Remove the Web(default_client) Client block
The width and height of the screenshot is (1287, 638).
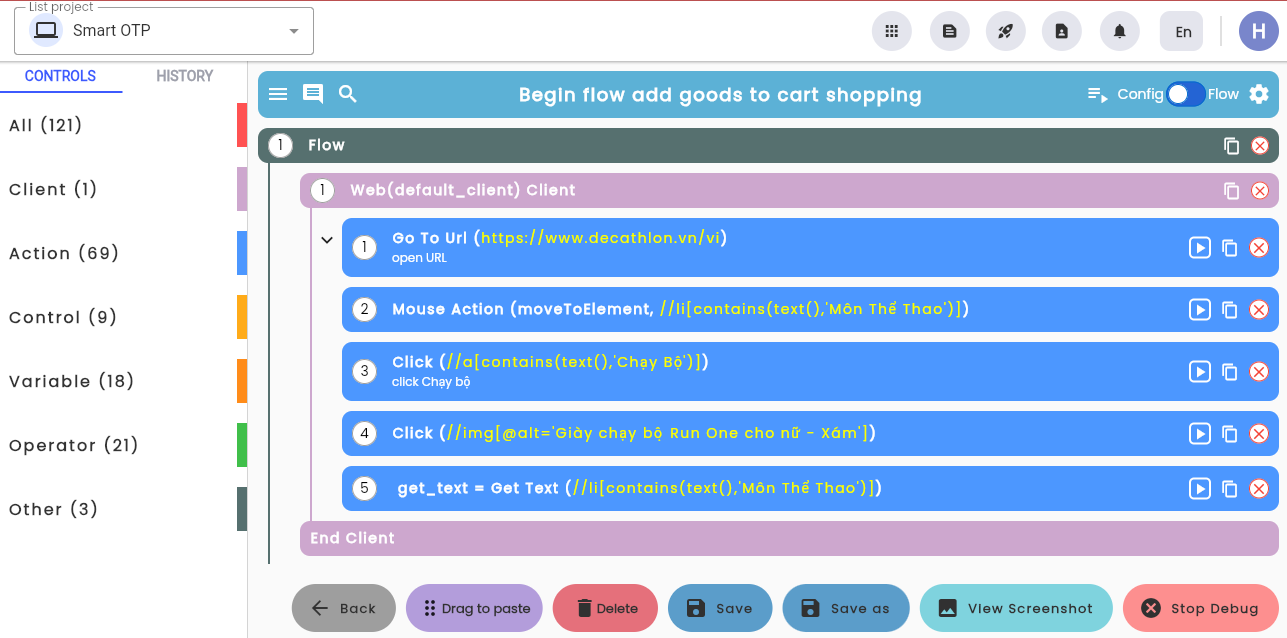click(1260, 190)
